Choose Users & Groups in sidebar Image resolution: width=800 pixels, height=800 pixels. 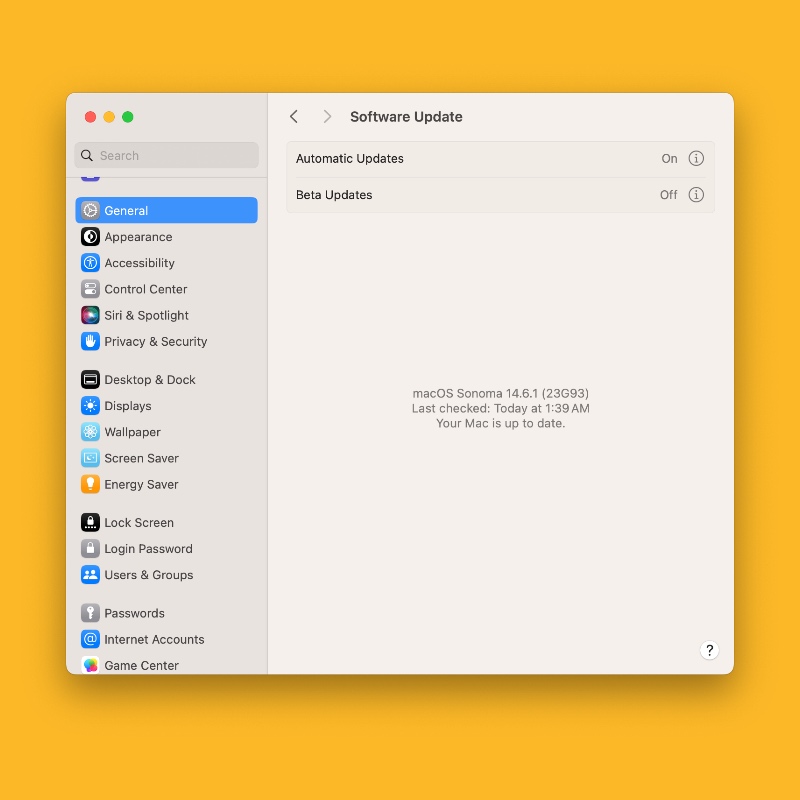(x=148, y=575)
